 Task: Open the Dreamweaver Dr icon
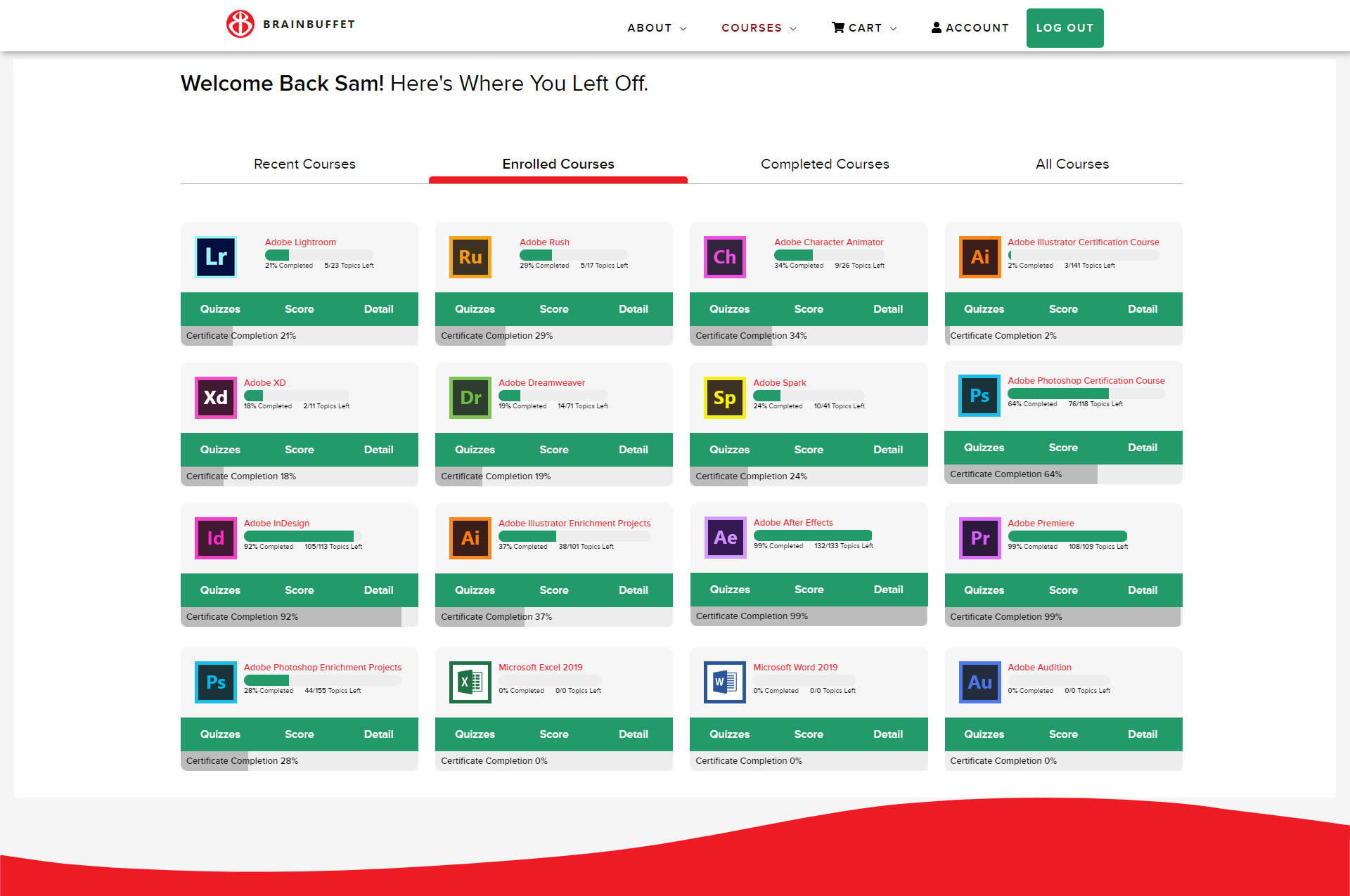pyautogui.click(x=470, y=398)
